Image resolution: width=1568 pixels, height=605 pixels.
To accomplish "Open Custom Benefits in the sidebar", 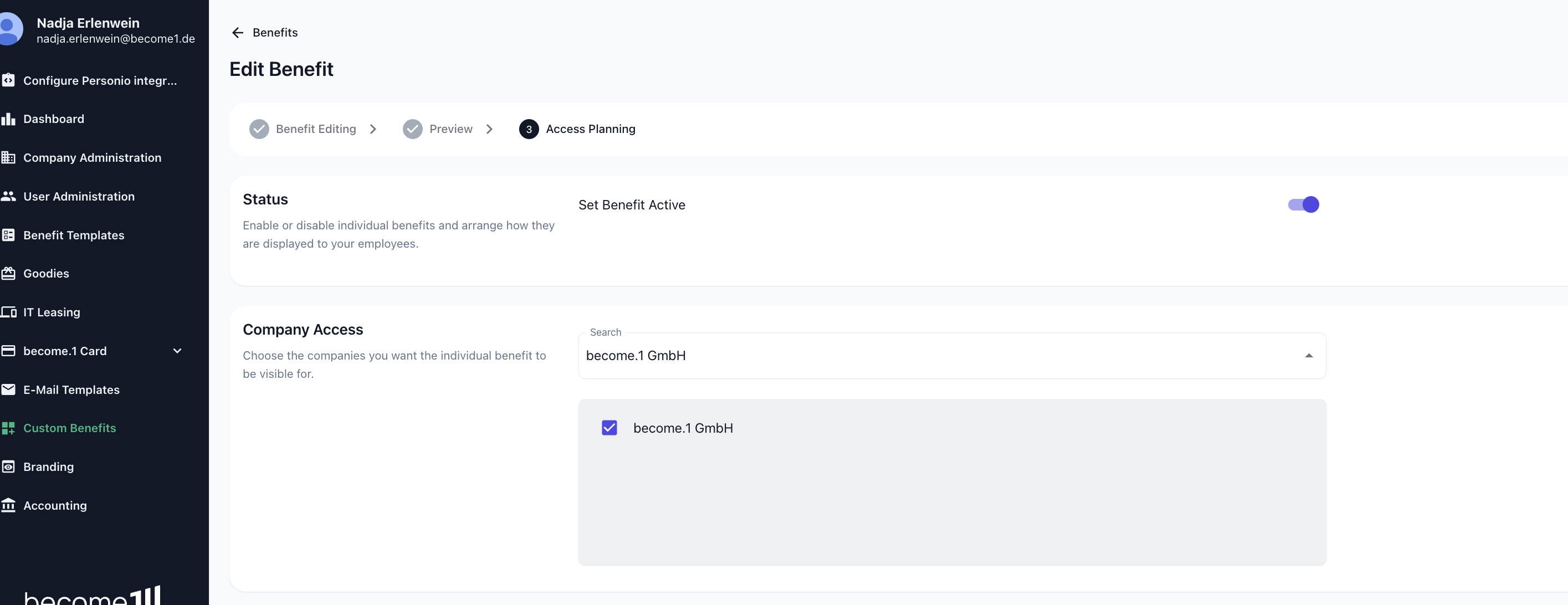I will [69, 428].
